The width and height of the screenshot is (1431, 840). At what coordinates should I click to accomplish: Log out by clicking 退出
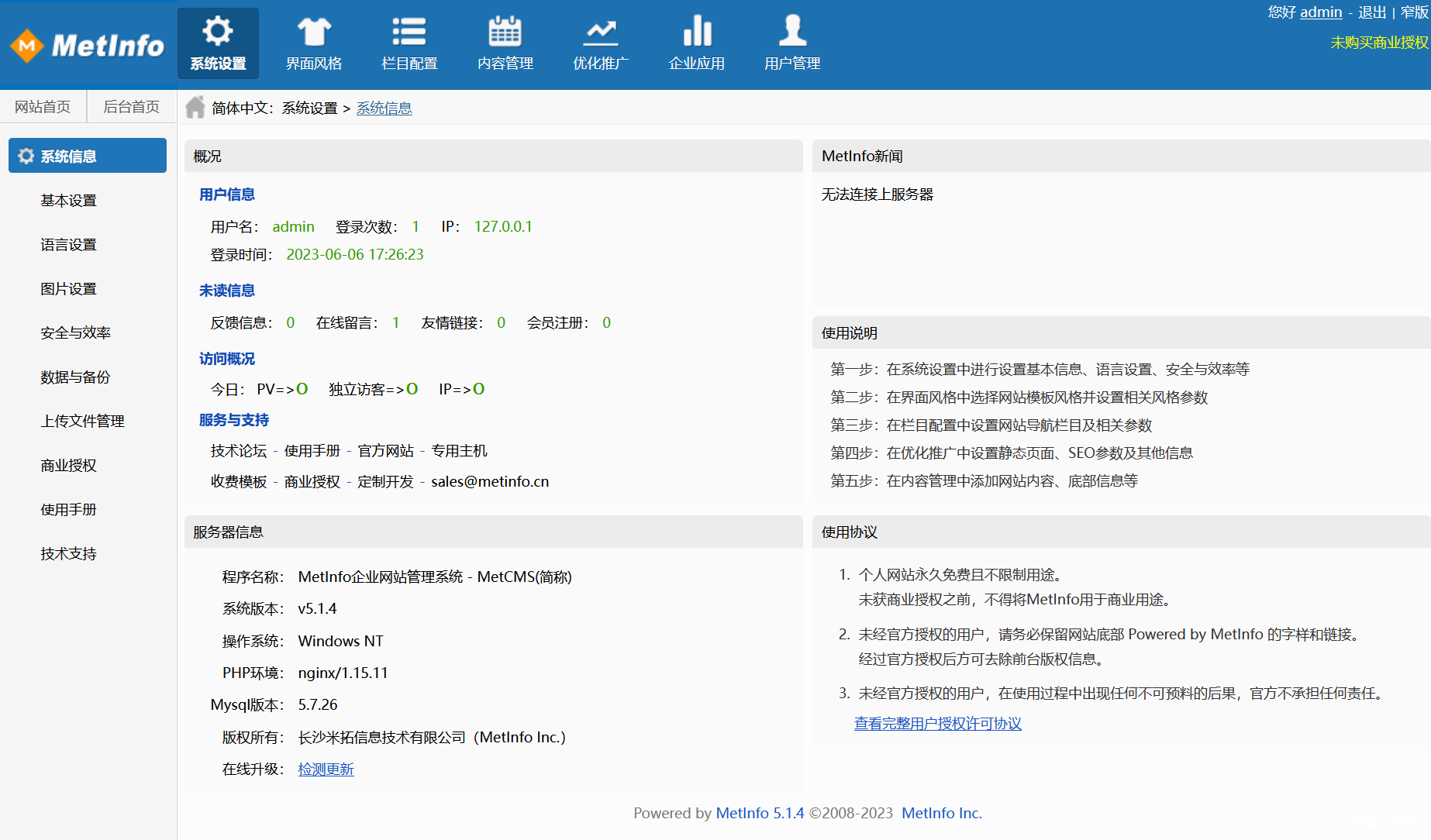pyautogui.click(x=1371, y=12)
